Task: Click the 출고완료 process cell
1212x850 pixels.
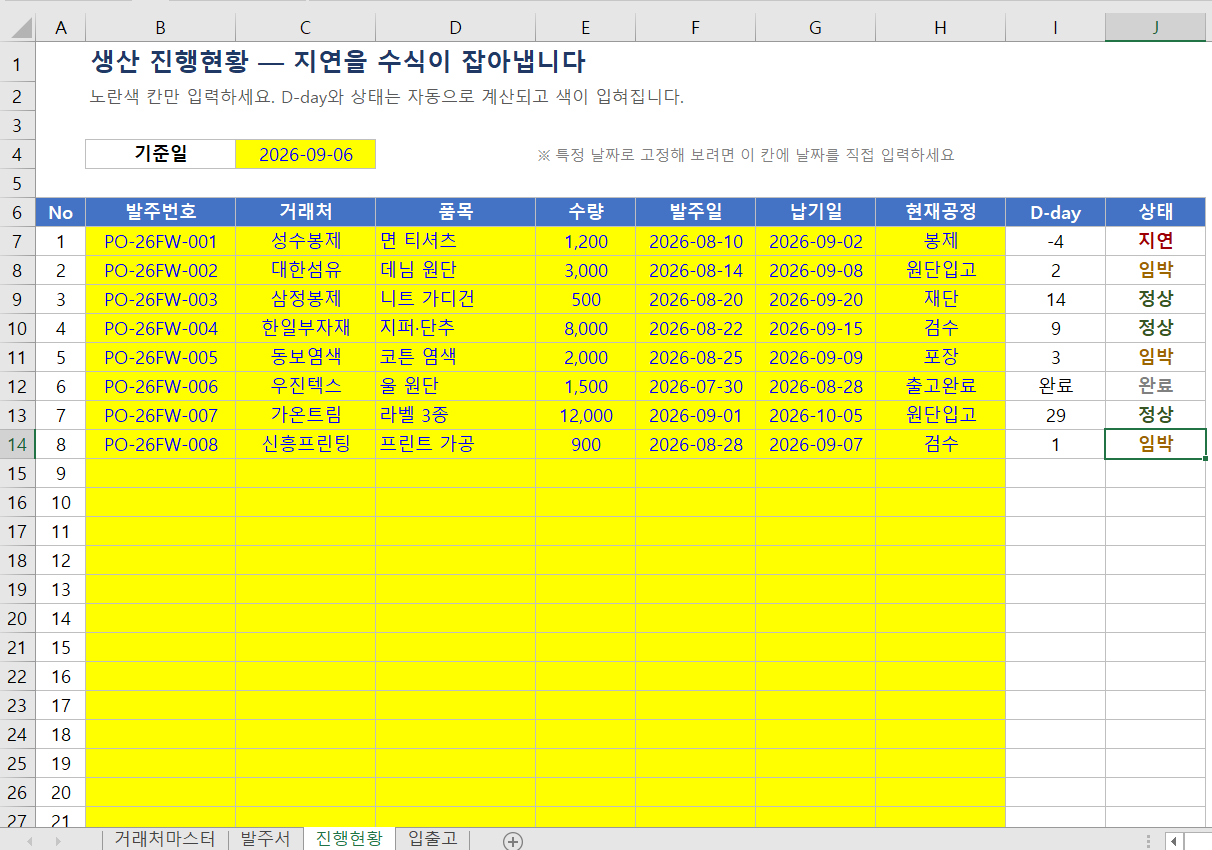Action: pos(941,386)
